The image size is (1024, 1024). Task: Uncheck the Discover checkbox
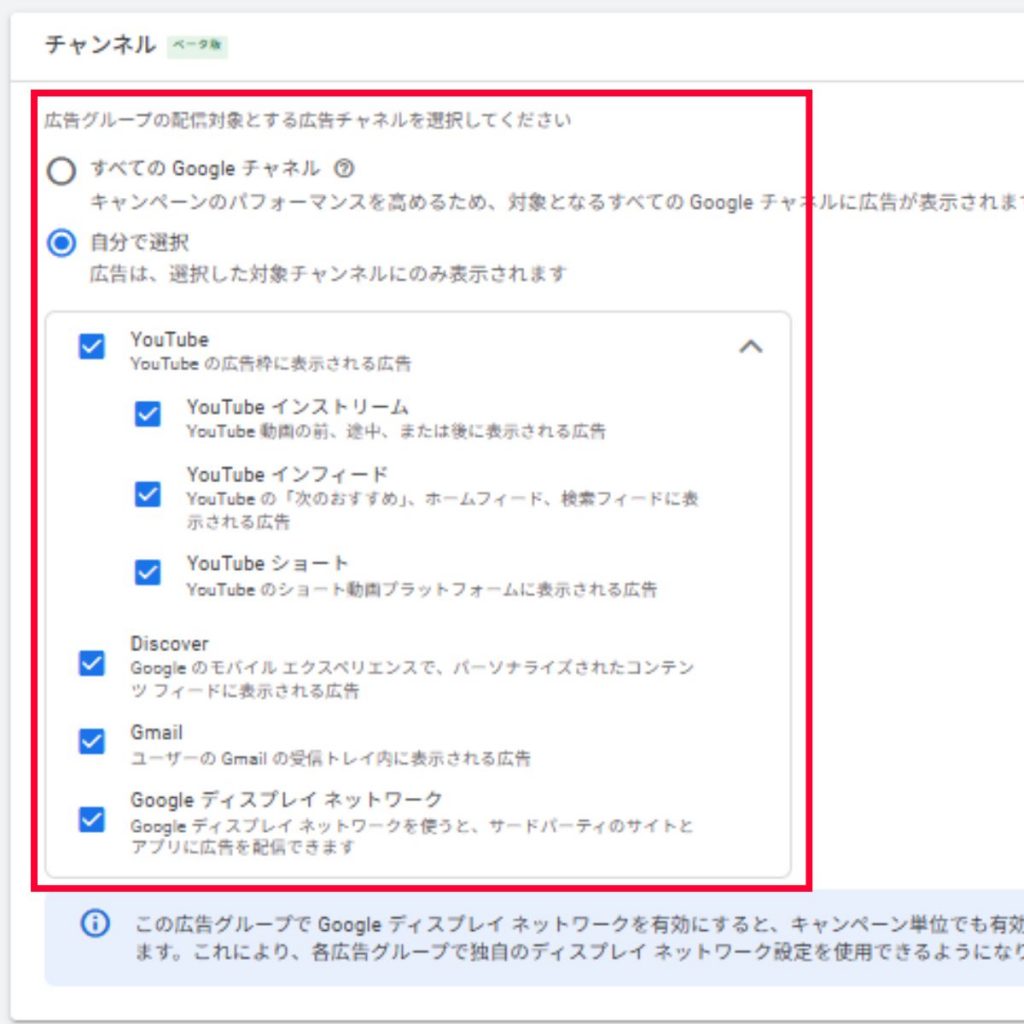[91, 663]
